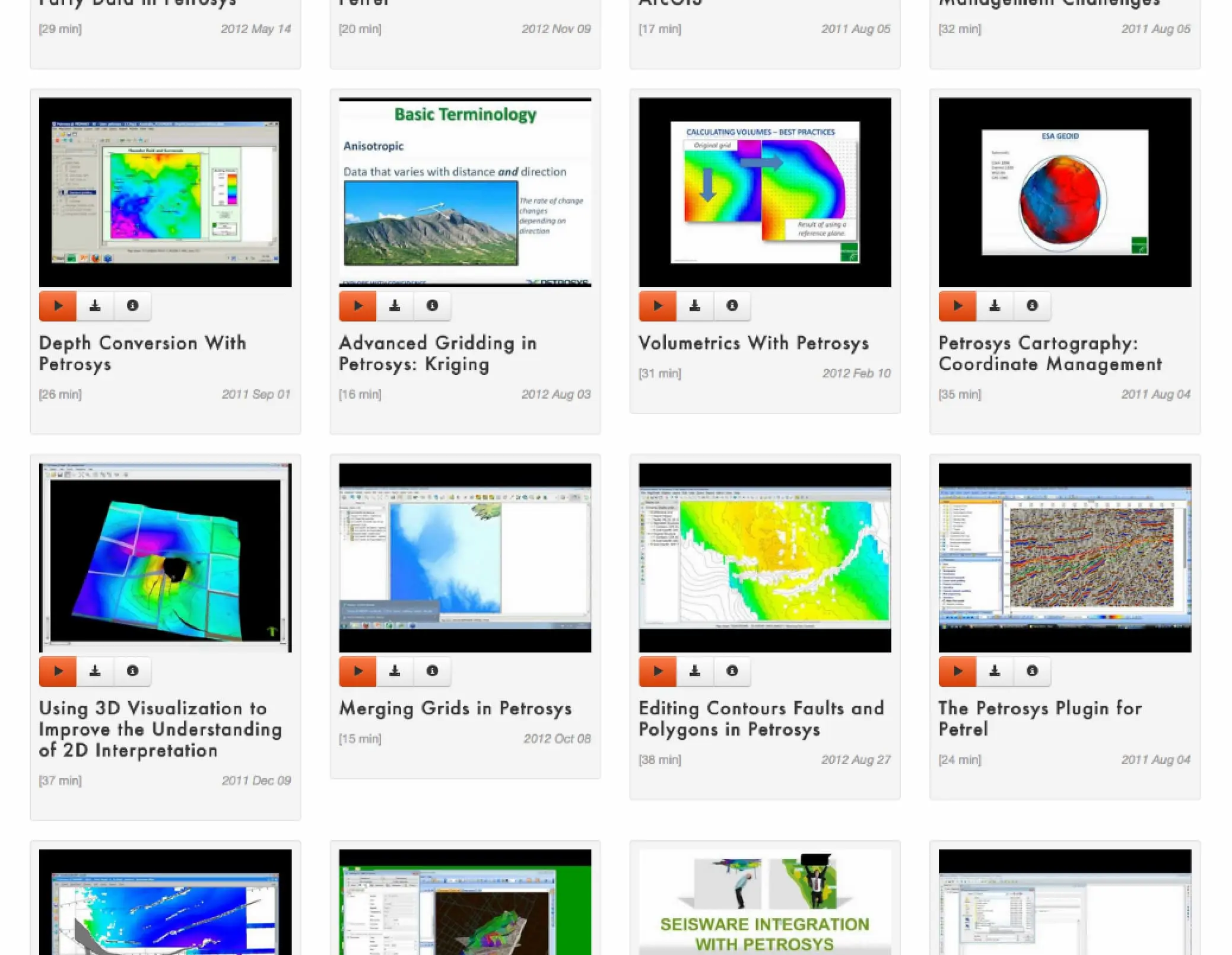Viewport: 1232px width, 955px height.
Task: Open the 3D Visualization surface thumbnail
Action: point(165,558)
